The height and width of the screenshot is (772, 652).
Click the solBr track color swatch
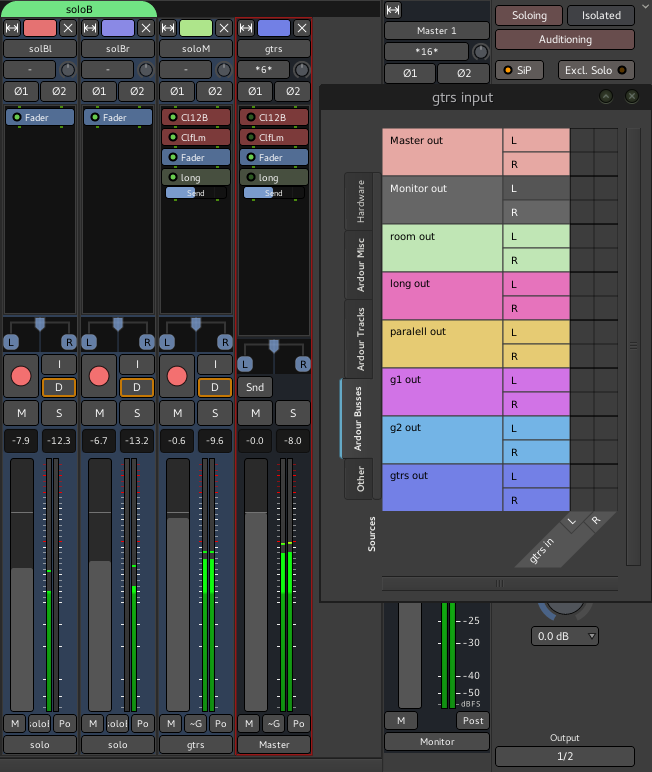tap(118, 28)
